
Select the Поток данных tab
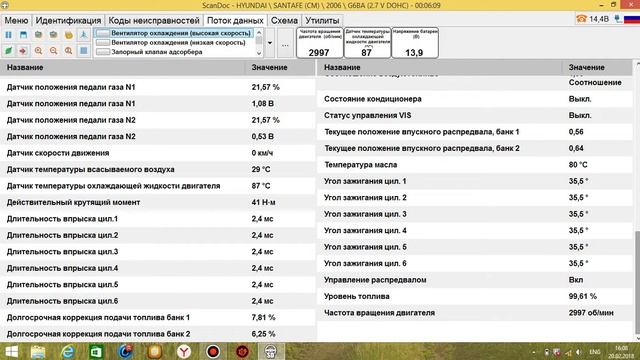click(x=235, y=20)
